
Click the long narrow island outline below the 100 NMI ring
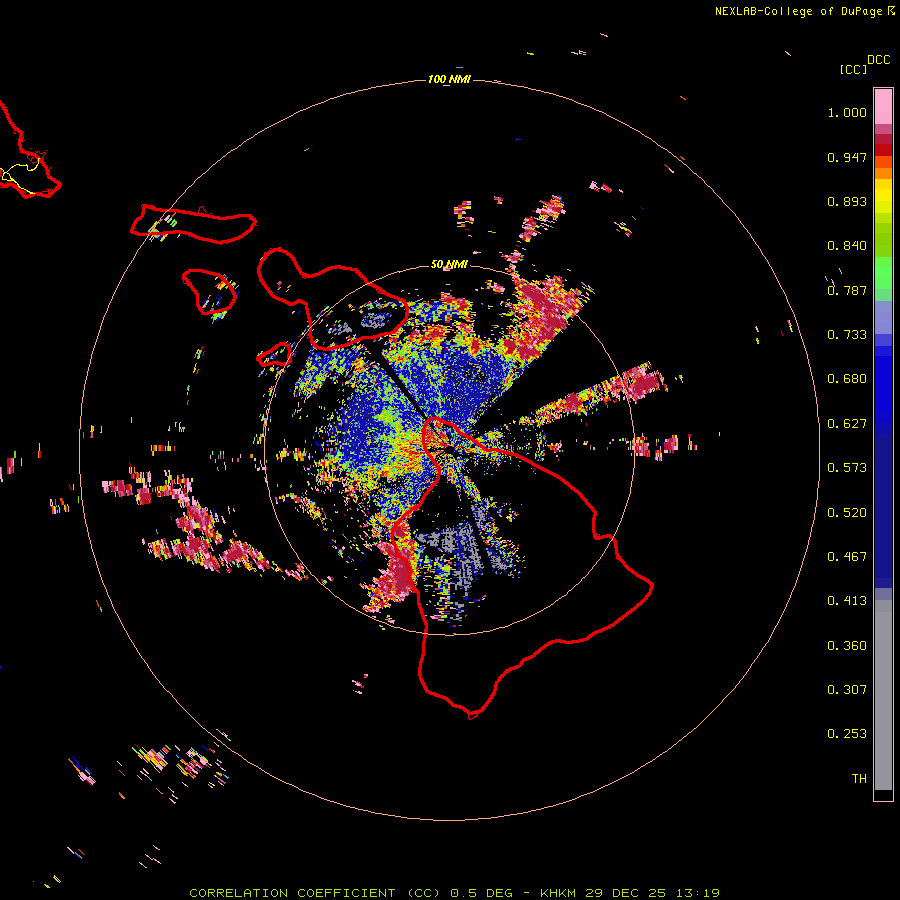coord(193,224)
